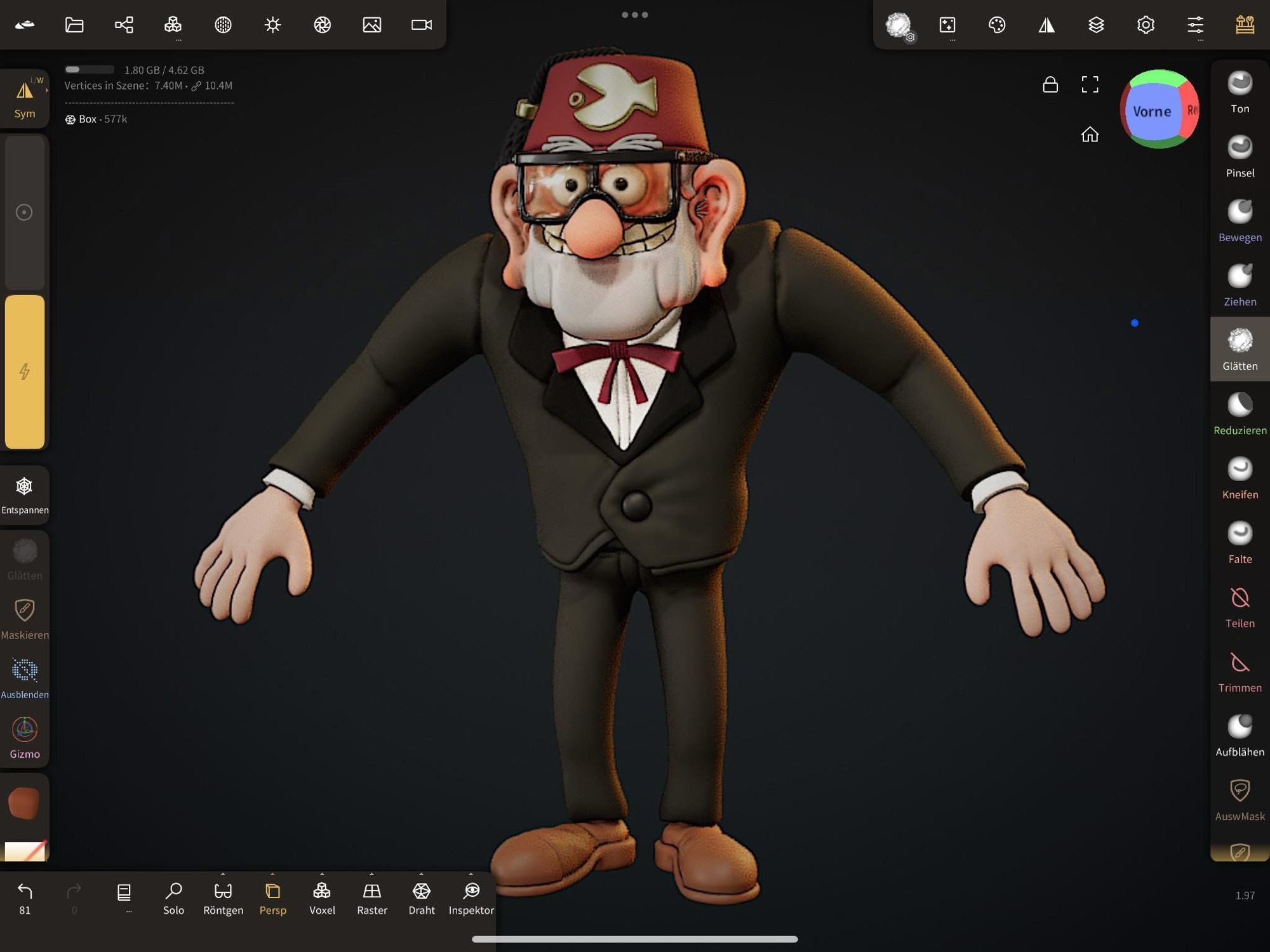Open the Camera menu
This screenshot has height=952, width=1270.
[422, 25]
